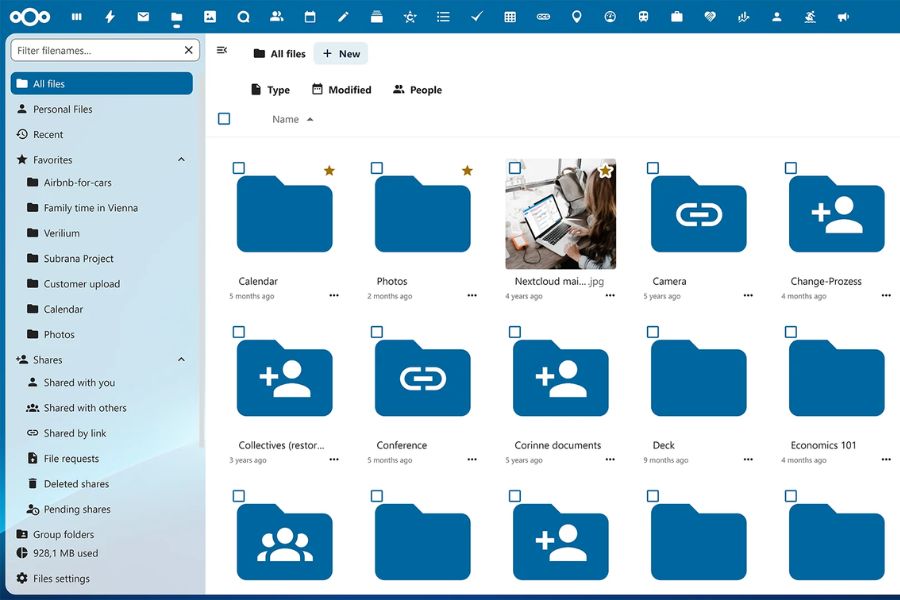900x600 pixels.
Task: Open the Tables grid app
Action: click(x=510, y=17)
